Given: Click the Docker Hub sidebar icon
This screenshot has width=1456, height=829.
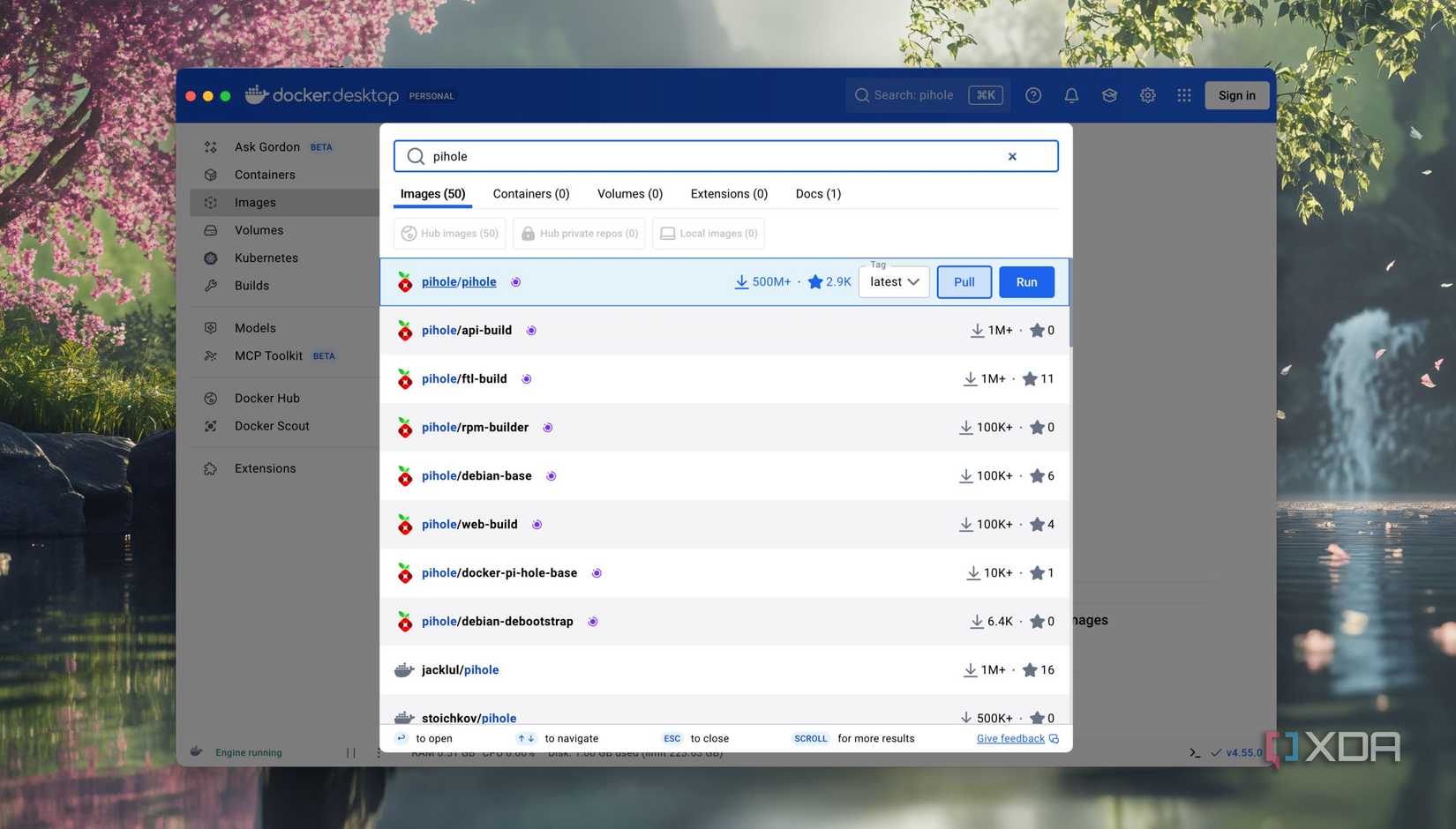Looking at the screenshot, I should [x=210, y=399].
